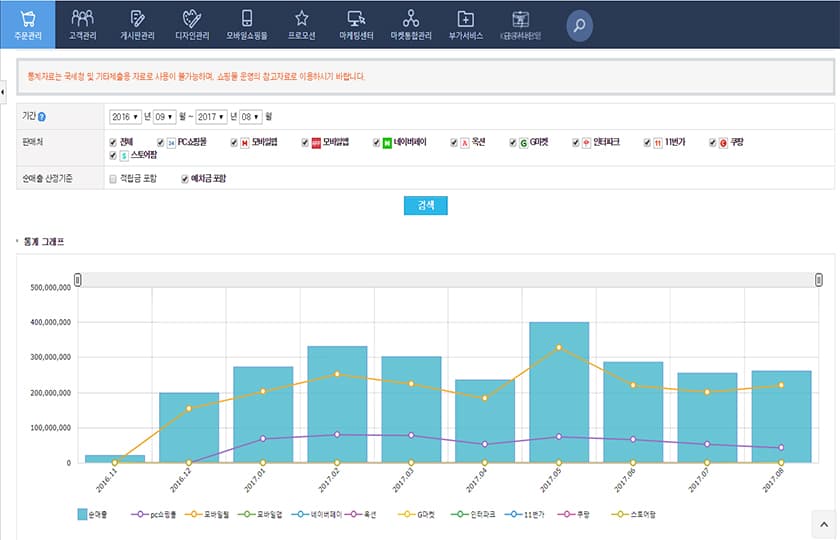Open the end year 2017 dropdown
Viewport: 840px width, 540px height.
pyautogui.click(x=211, y=117)
